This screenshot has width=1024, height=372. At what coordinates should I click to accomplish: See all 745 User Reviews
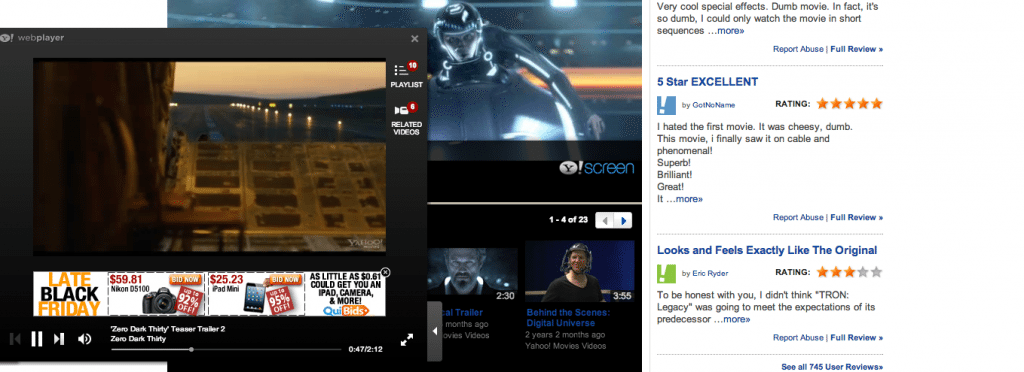(x=832, y=367)
